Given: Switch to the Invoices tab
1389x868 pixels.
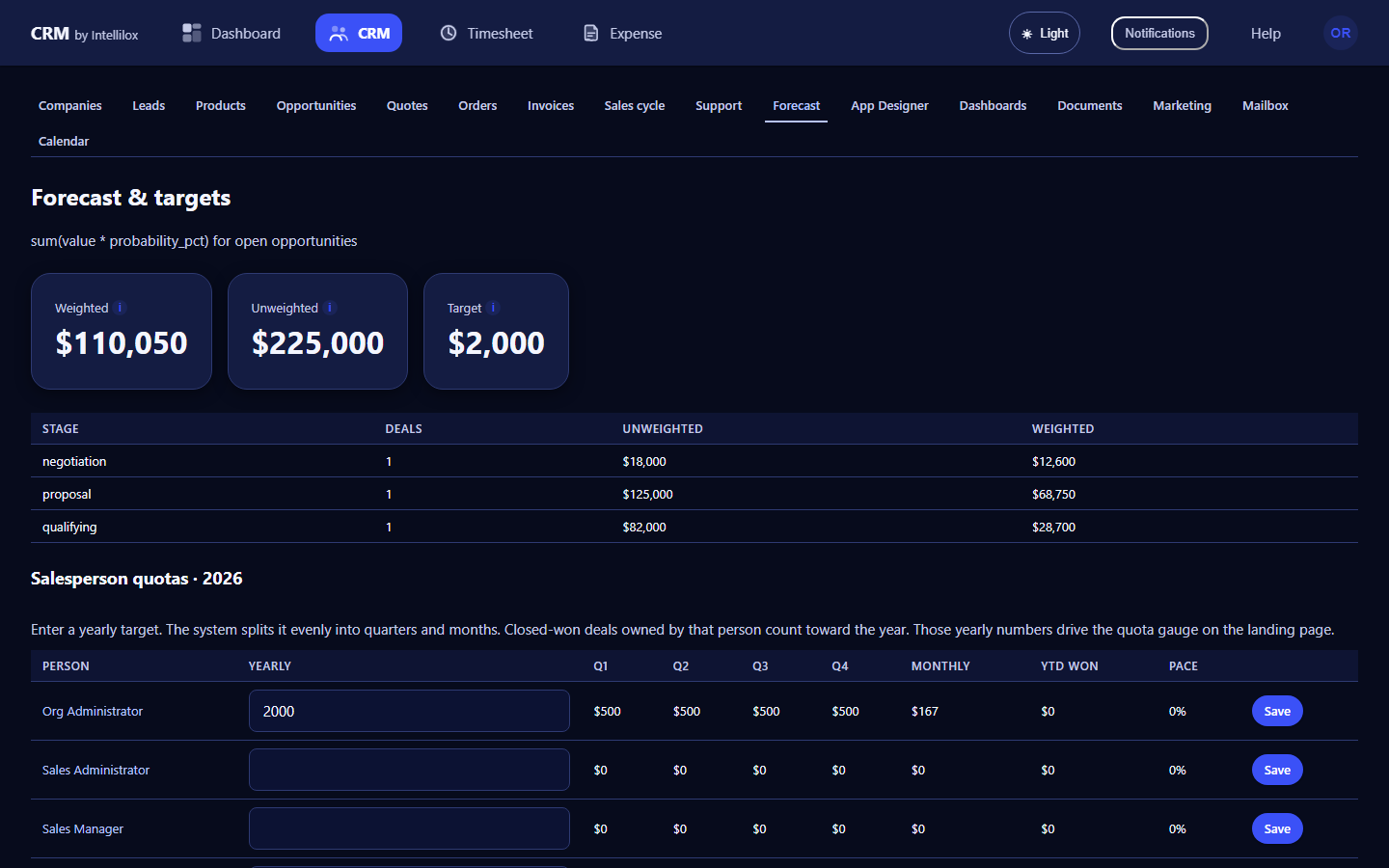Looking at the screenshot, I should 551,106.
